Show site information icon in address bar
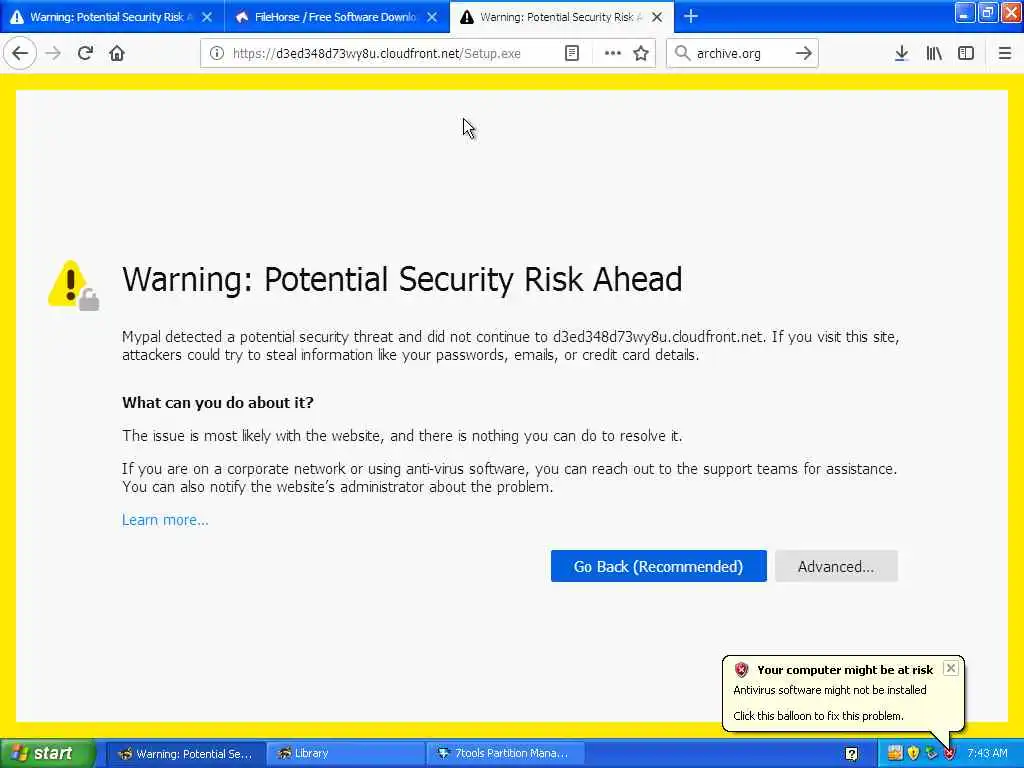This screenshot has width=1024, height=768. coord(217,53)
